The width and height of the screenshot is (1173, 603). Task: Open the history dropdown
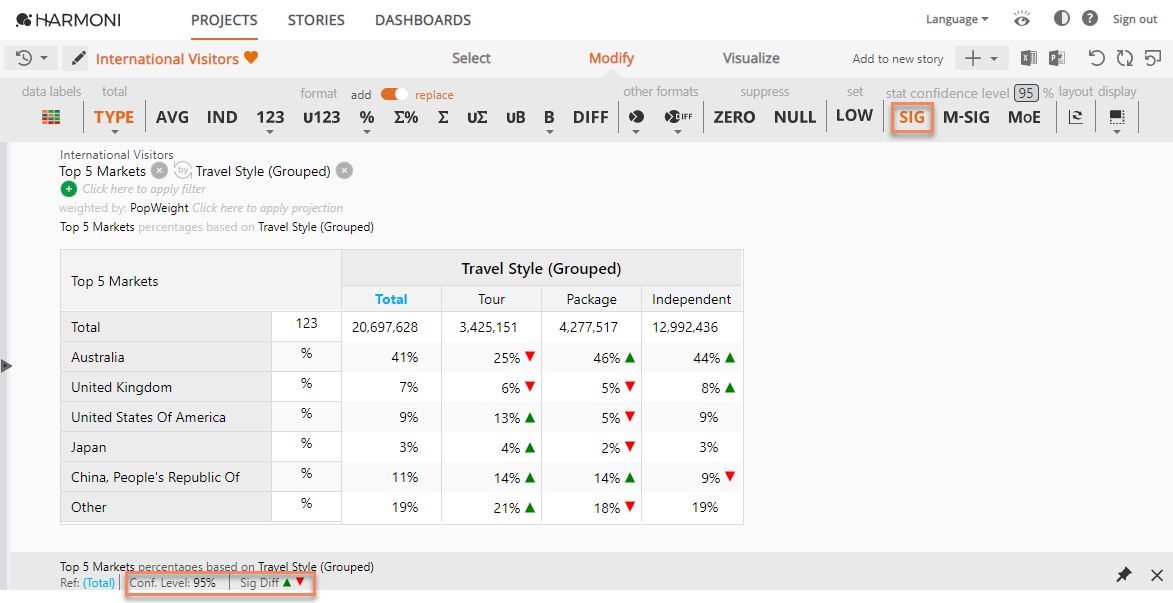click(x=30, y=59)
